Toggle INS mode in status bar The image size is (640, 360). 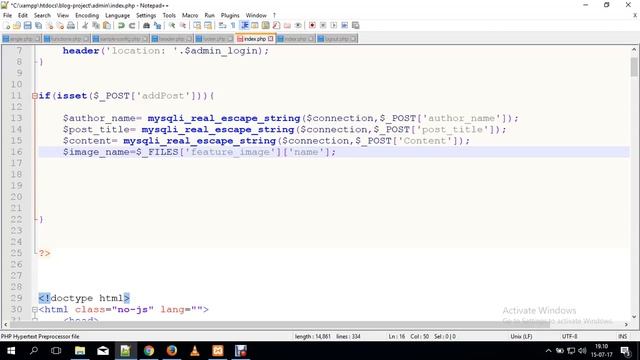coord(622,336)
